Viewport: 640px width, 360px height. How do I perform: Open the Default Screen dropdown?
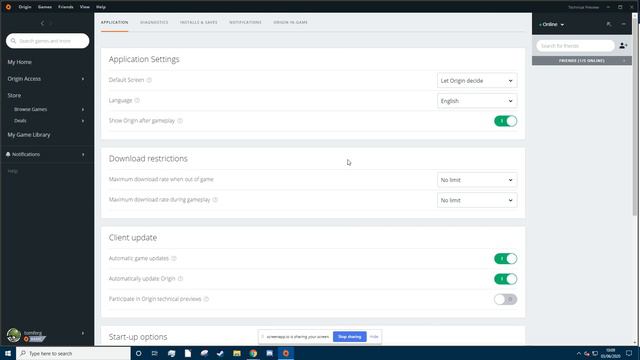pos(477,80)
